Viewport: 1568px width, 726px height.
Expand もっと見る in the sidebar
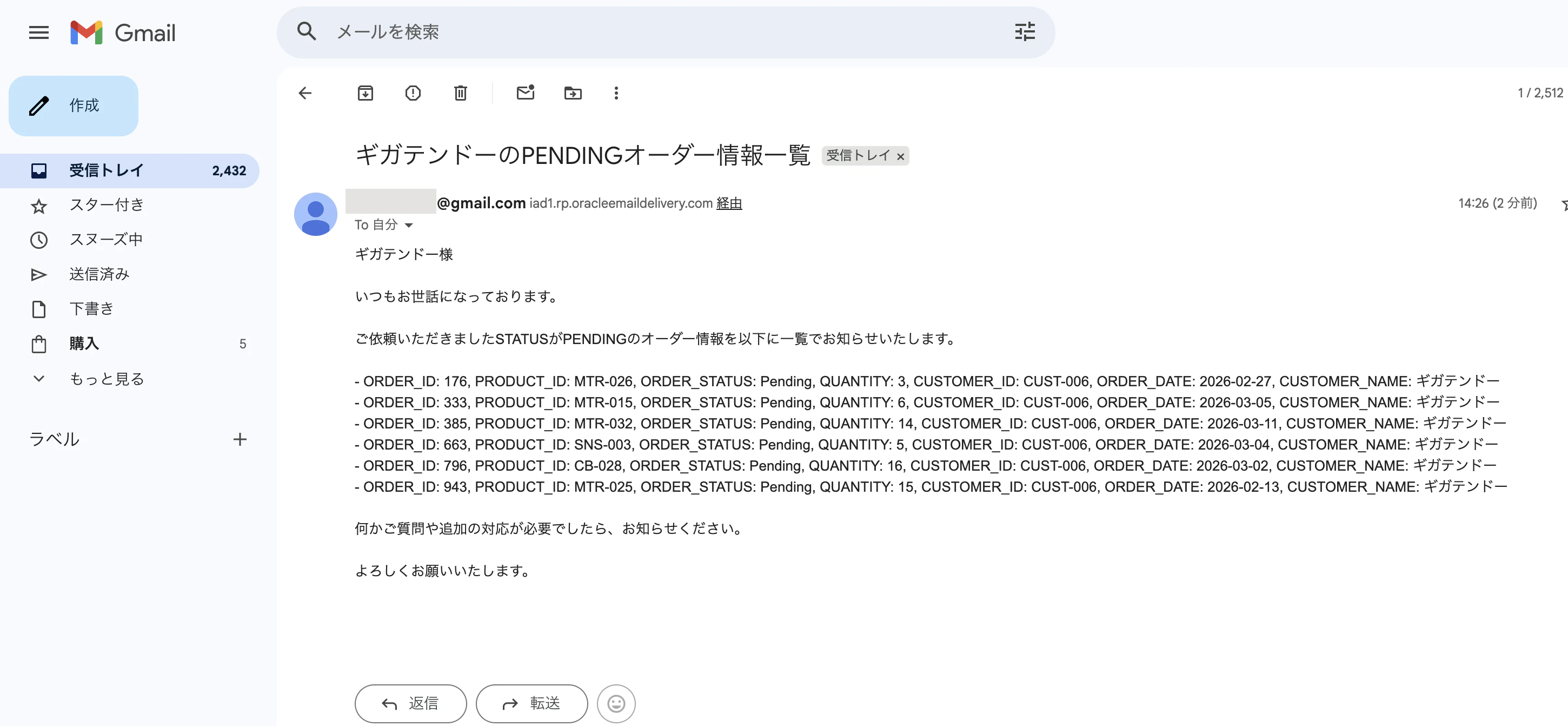(x=107, y=379)
